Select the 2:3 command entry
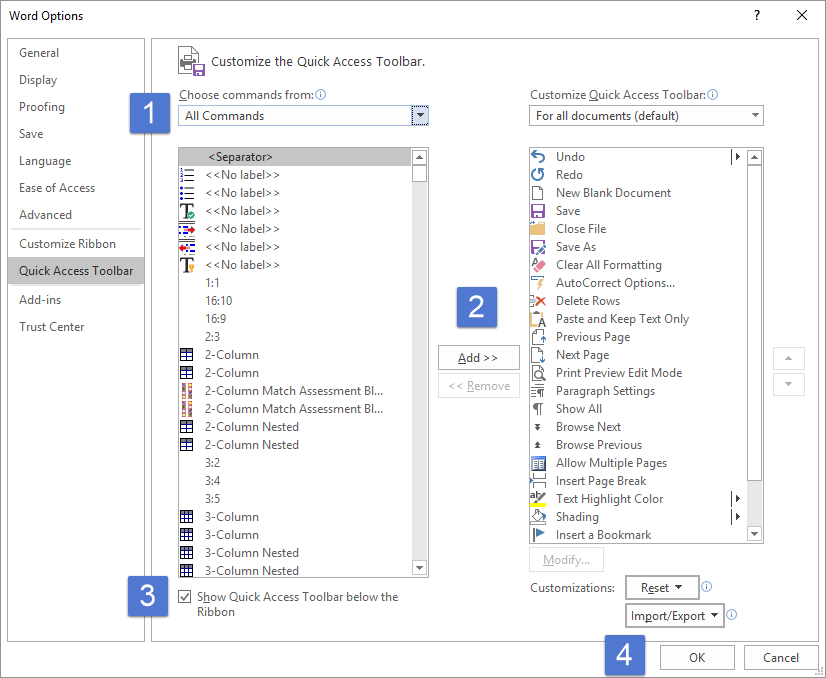The width and height of the screenshot is (826, 678). click(295, 337)
